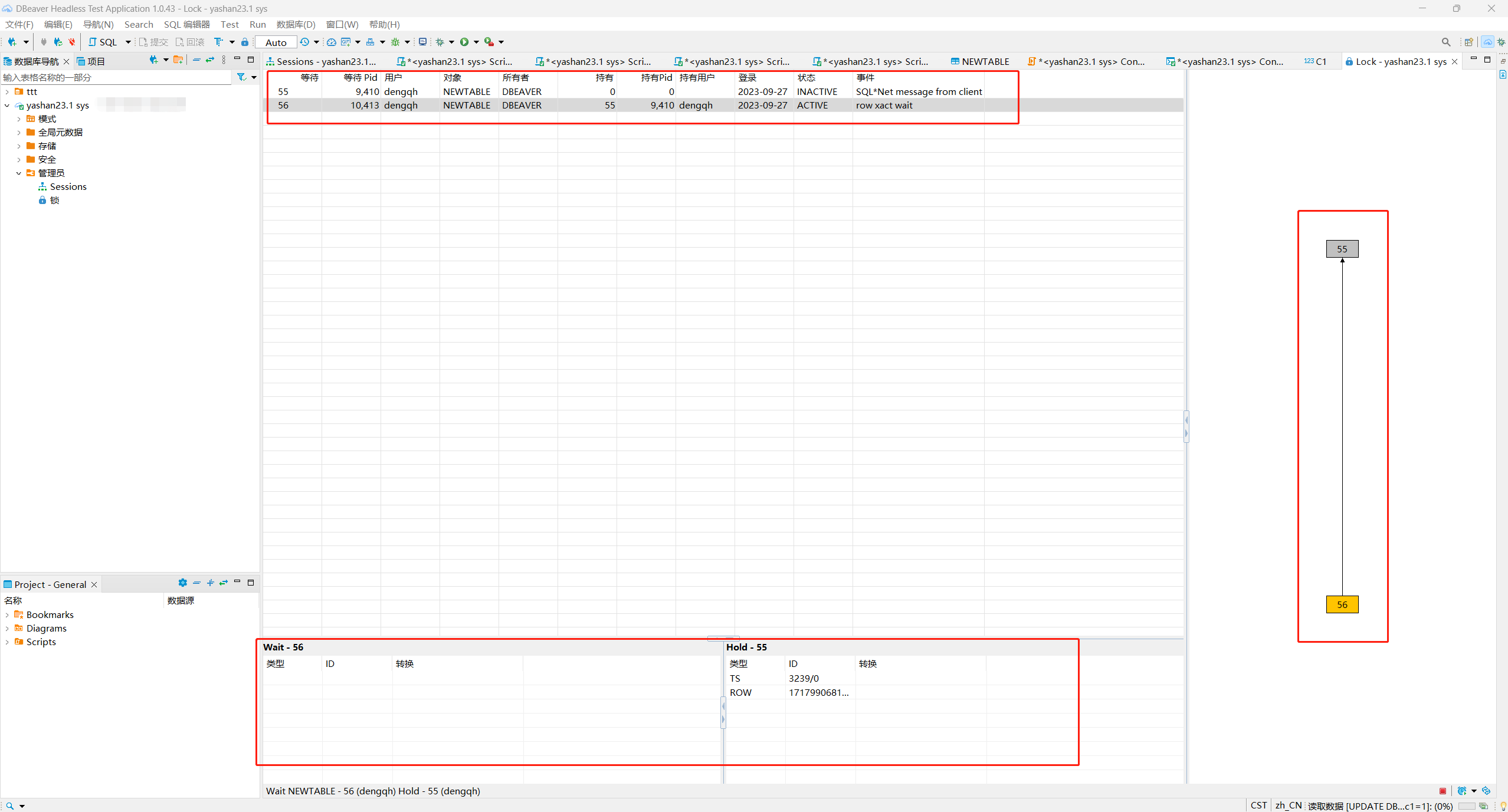Click the Auto commit mode box

point(276,42)
